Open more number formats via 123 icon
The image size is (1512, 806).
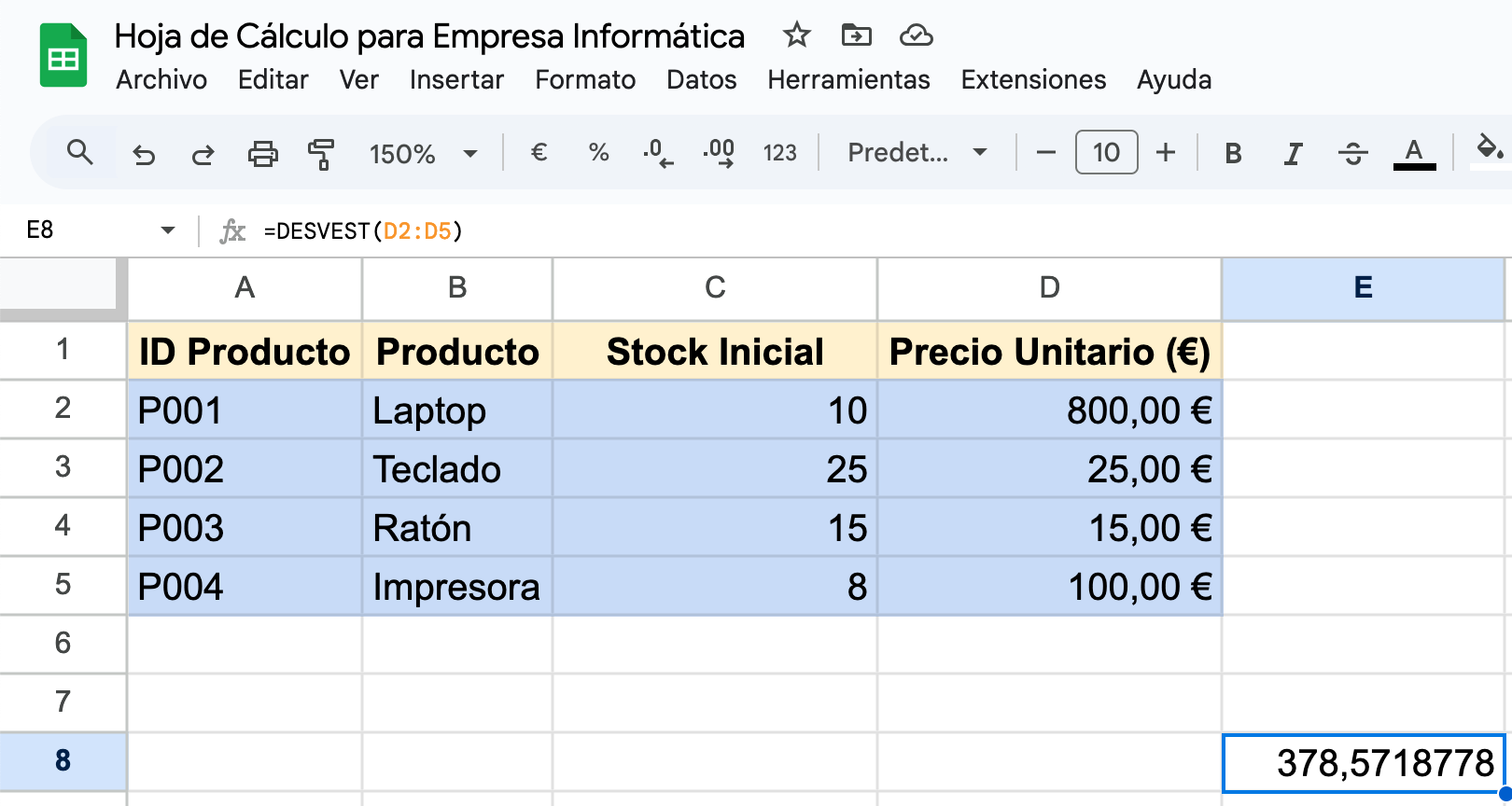[x=779, y=153]
